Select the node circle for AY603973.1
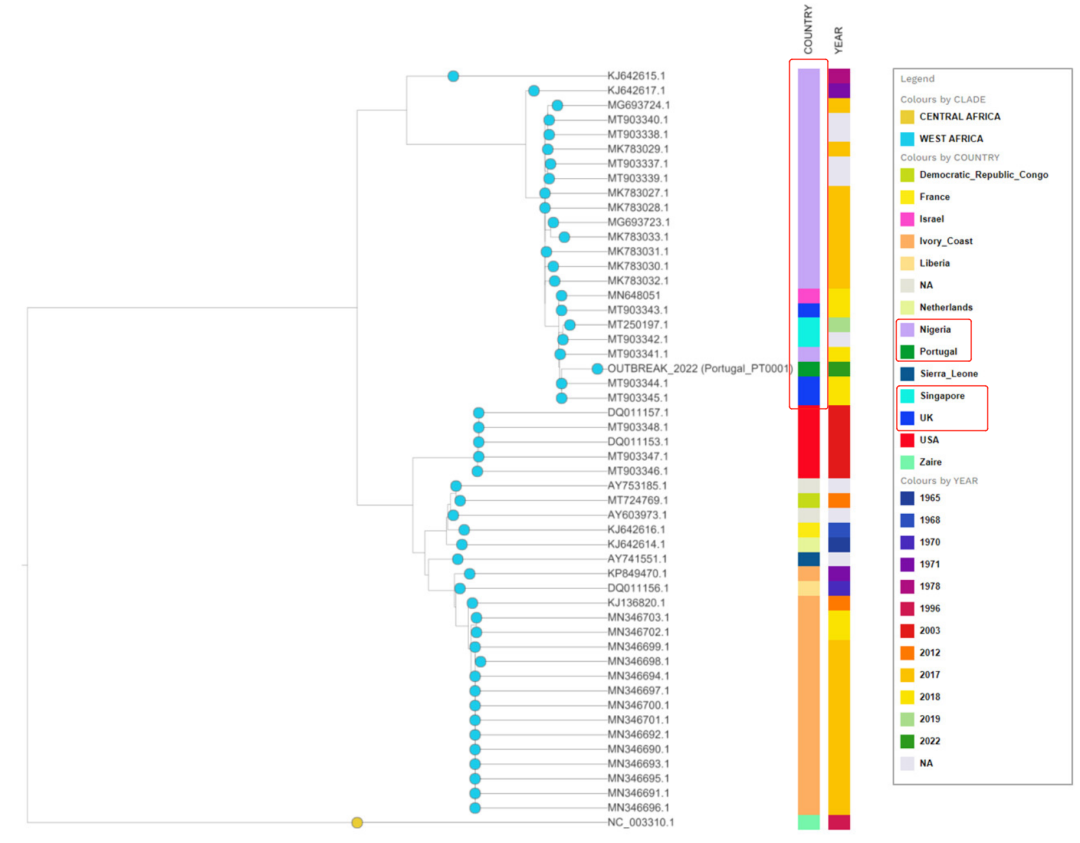The image size is (1080, 843). click(x=453, y=515)
